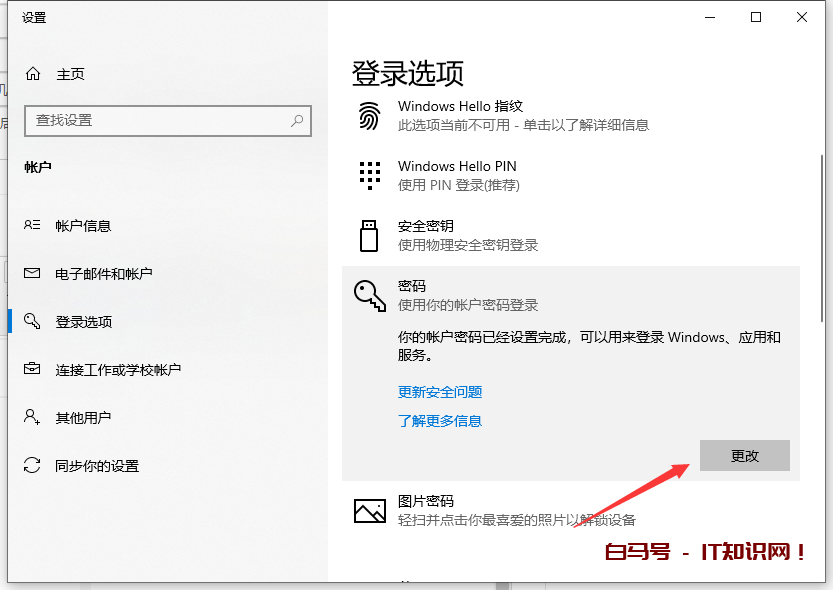Click the 更改 button
This screenshot has width=833, height=590.
tap(744, 455)
